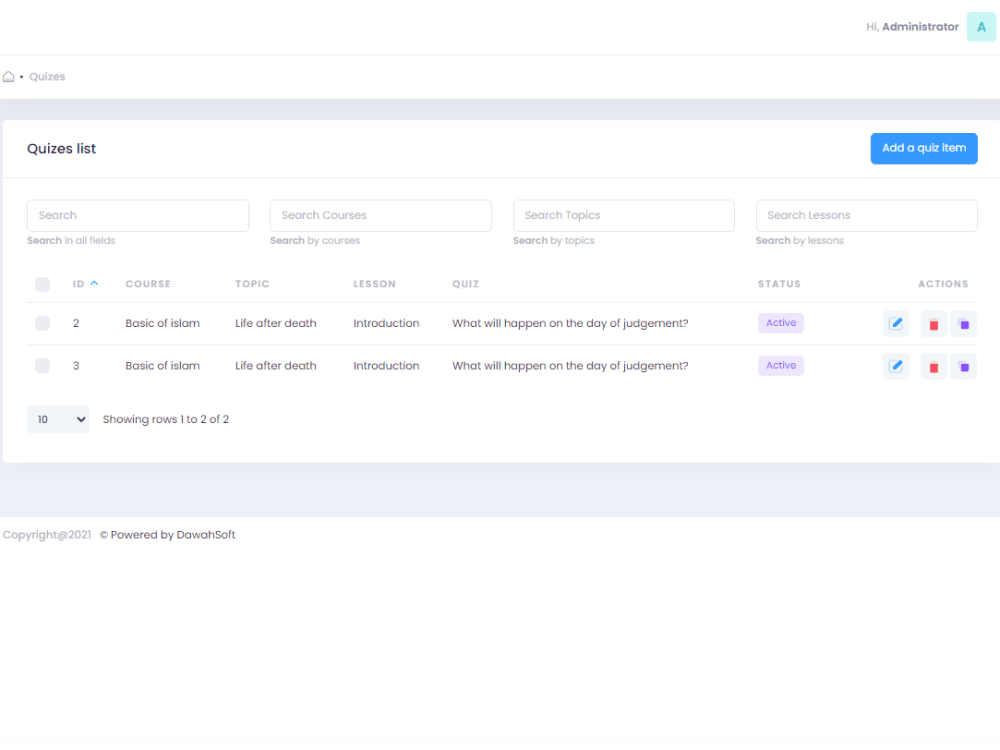Click the Active status badge for quiz 2
The height and width of the screenshot is (750, 1000).
(x=780, y=323)
